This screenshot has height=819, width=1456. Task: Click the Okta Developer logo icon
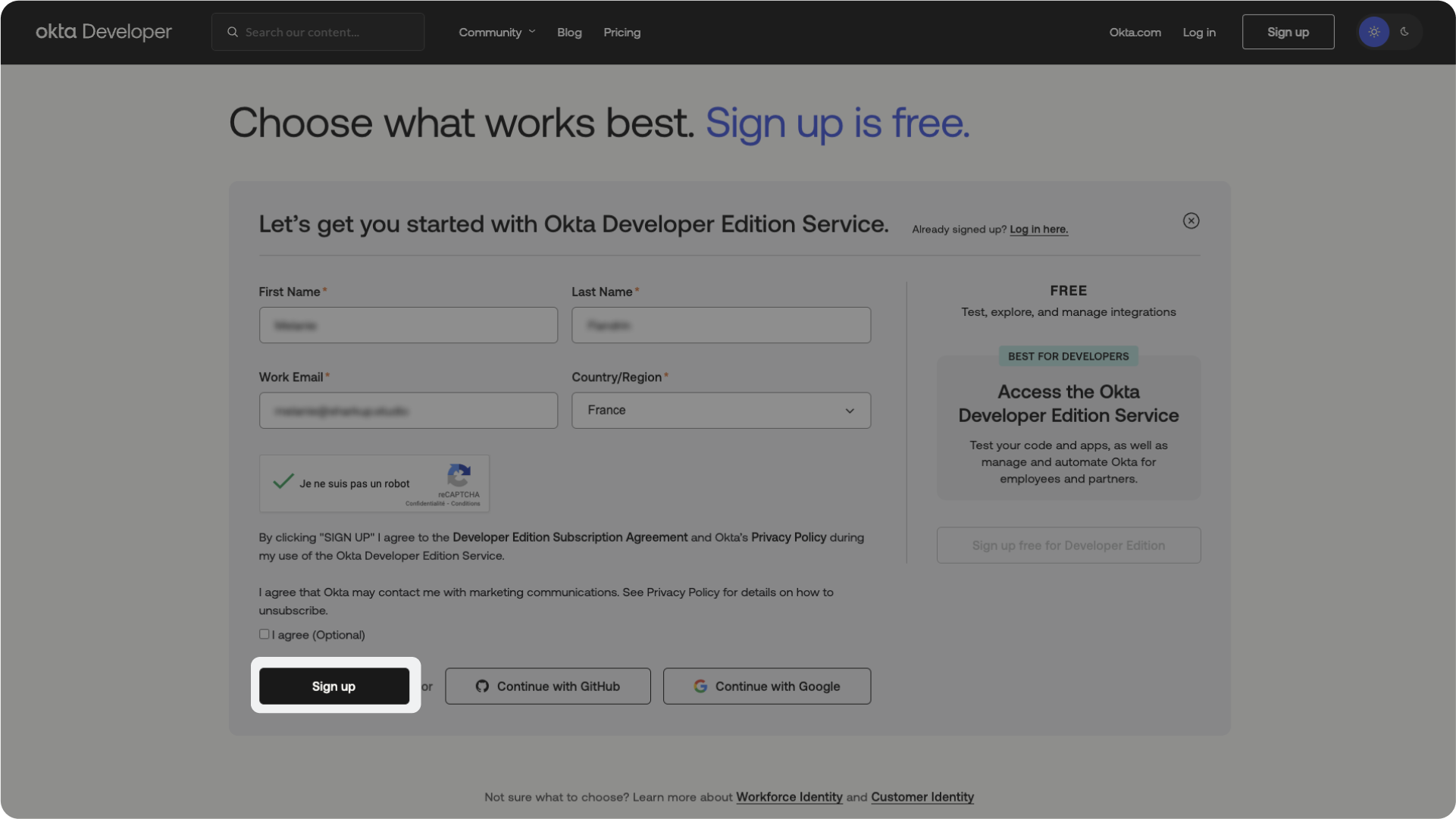tap(103, 31)
